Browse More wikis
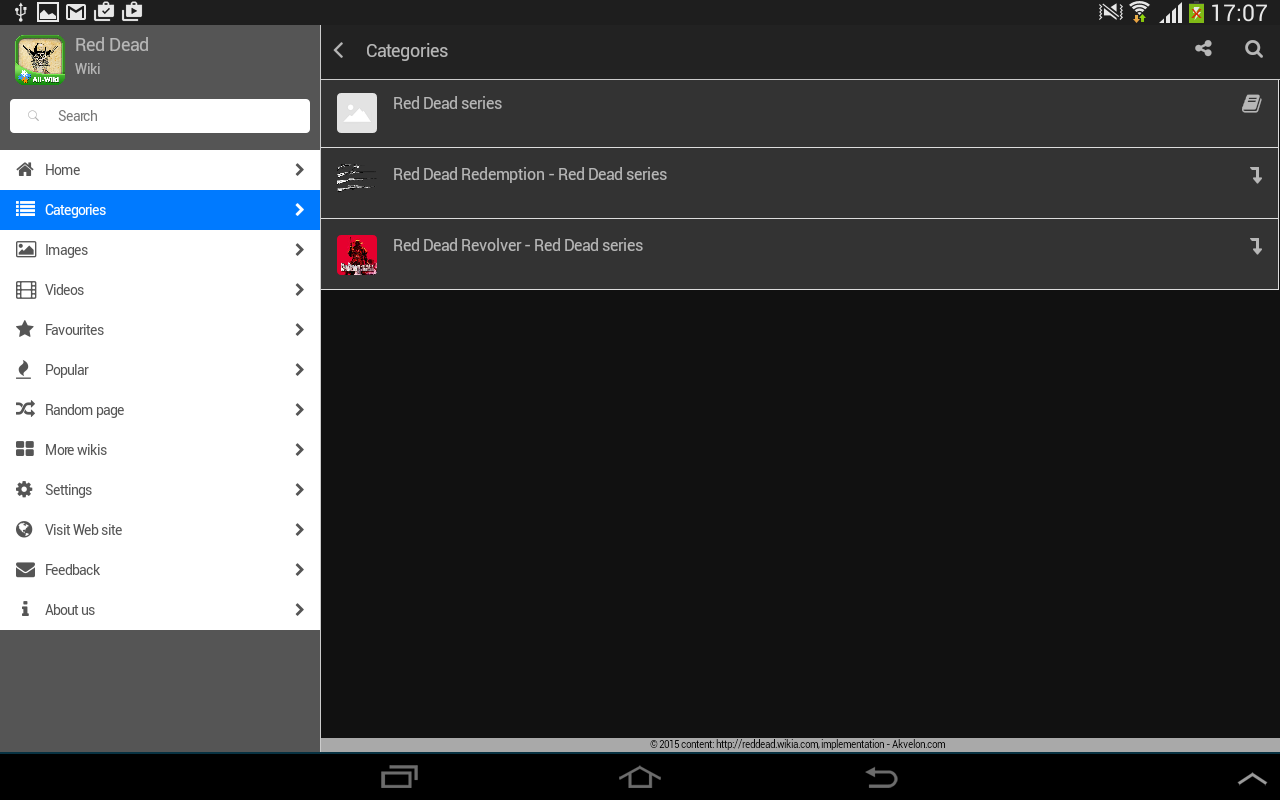The image size is (1280, 800). 160,450
